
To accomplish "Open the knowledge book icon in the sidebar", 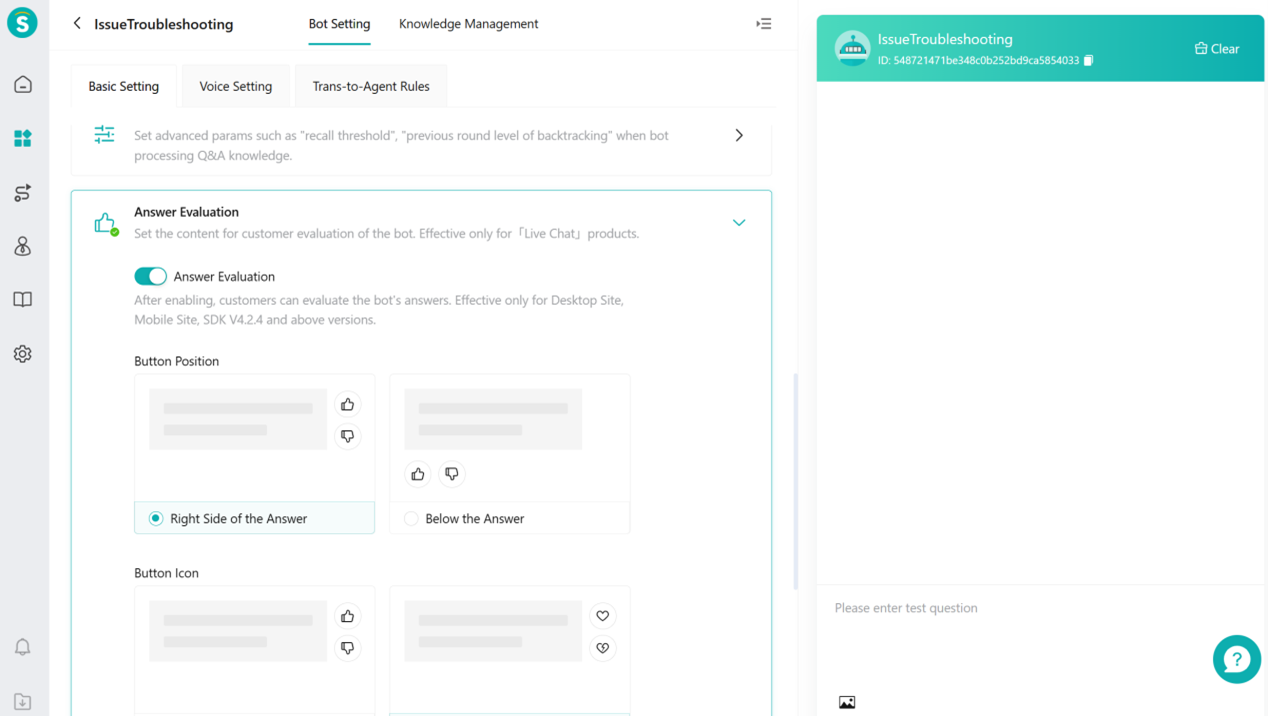I will coord(22,299).
